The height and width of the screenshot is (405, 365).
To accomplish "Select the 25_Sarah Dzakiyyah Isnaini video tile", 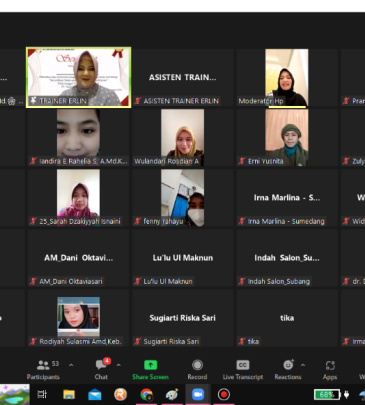I will (78, 198).
